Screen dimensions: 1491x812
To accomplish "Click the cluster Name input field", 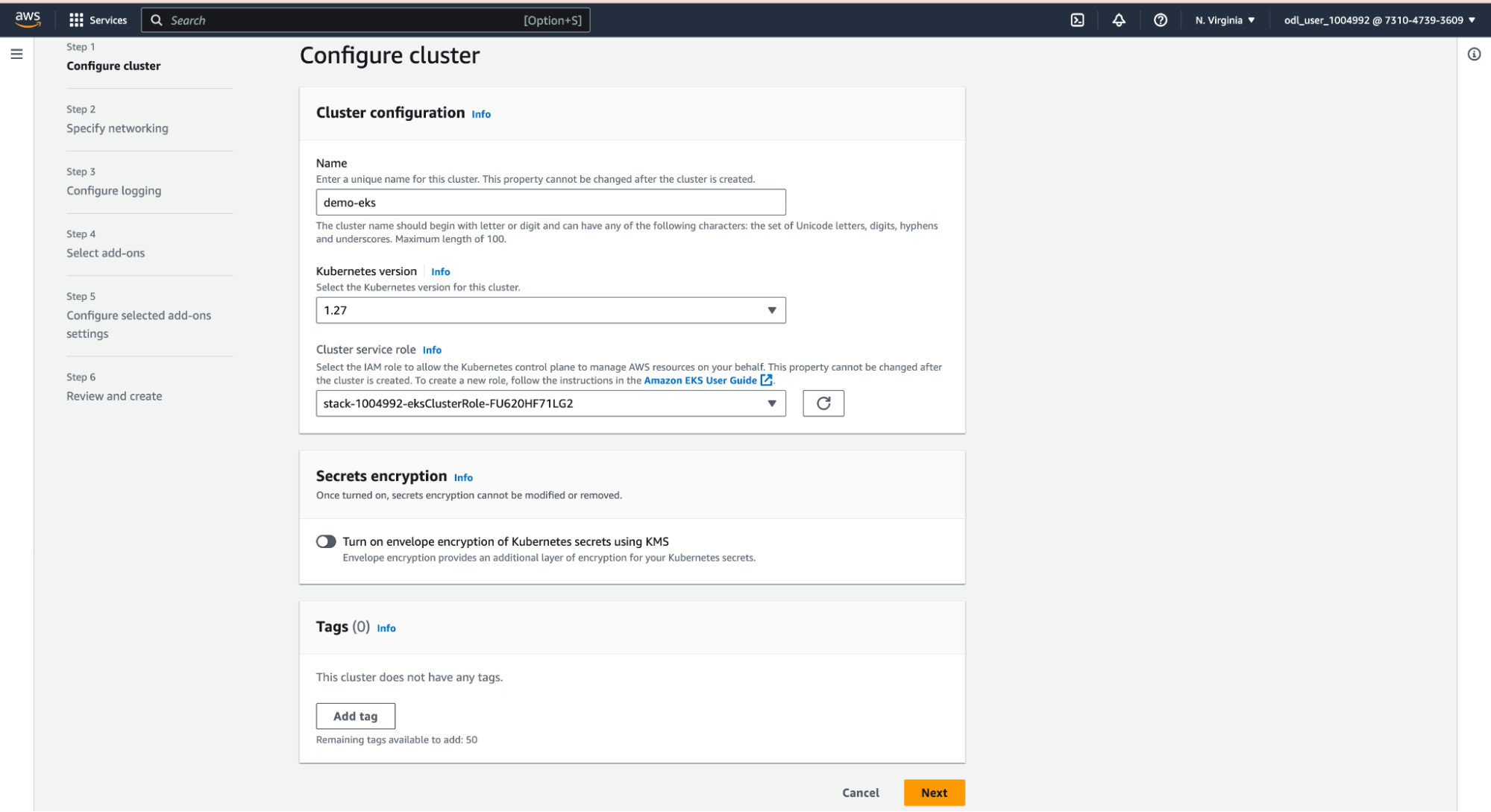I will pos(550,202).
